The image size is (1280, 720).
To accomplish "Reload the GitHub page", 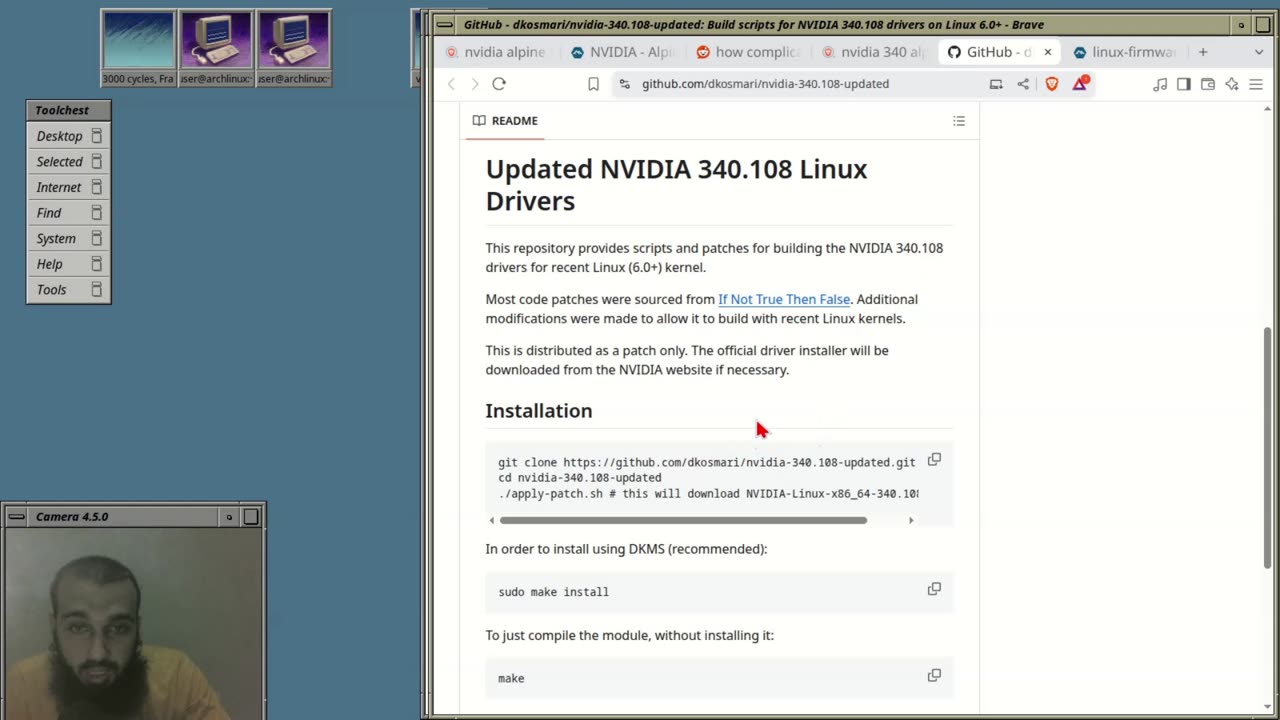I will [x=499, y=84].
